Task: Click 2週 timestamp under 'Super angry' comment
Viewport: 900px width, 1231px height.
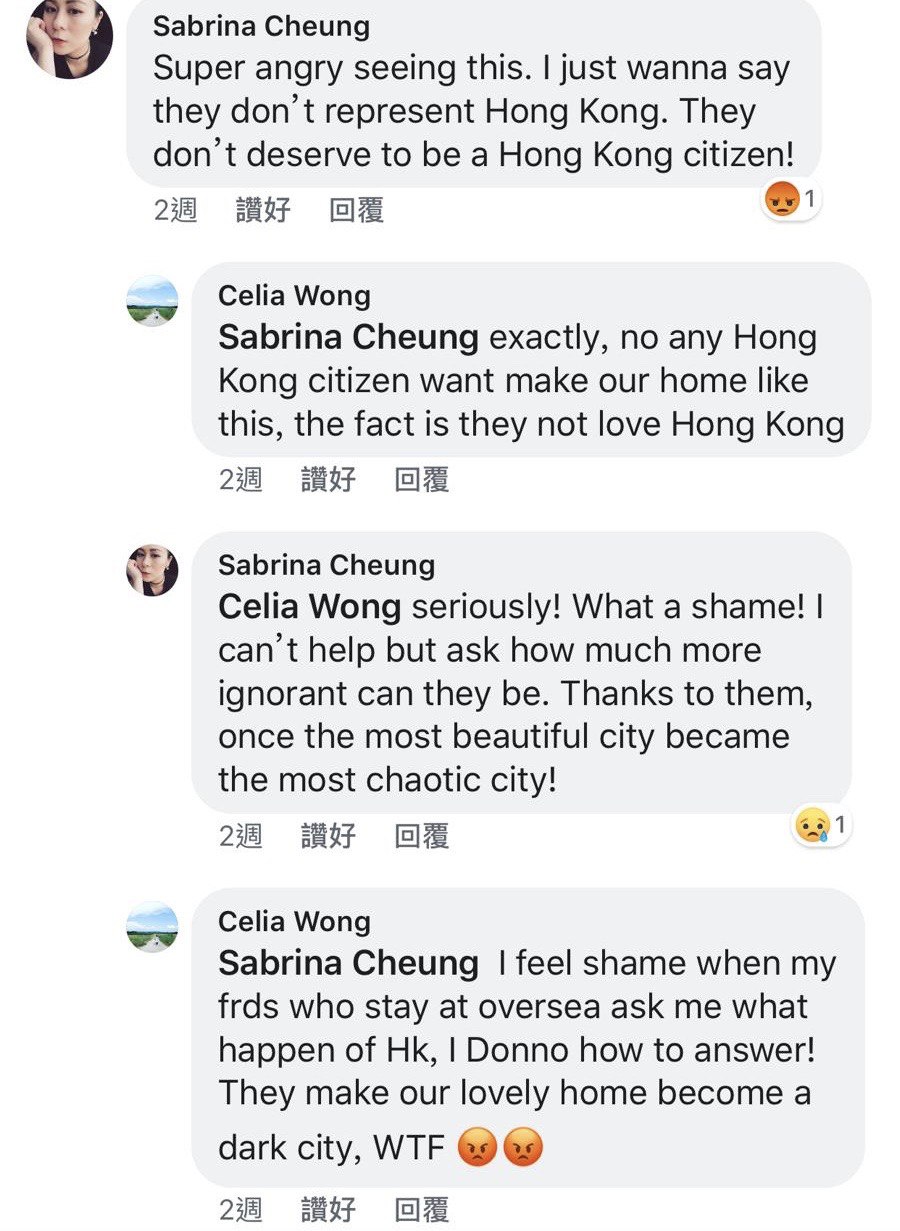Action: (x=175, y=210)
